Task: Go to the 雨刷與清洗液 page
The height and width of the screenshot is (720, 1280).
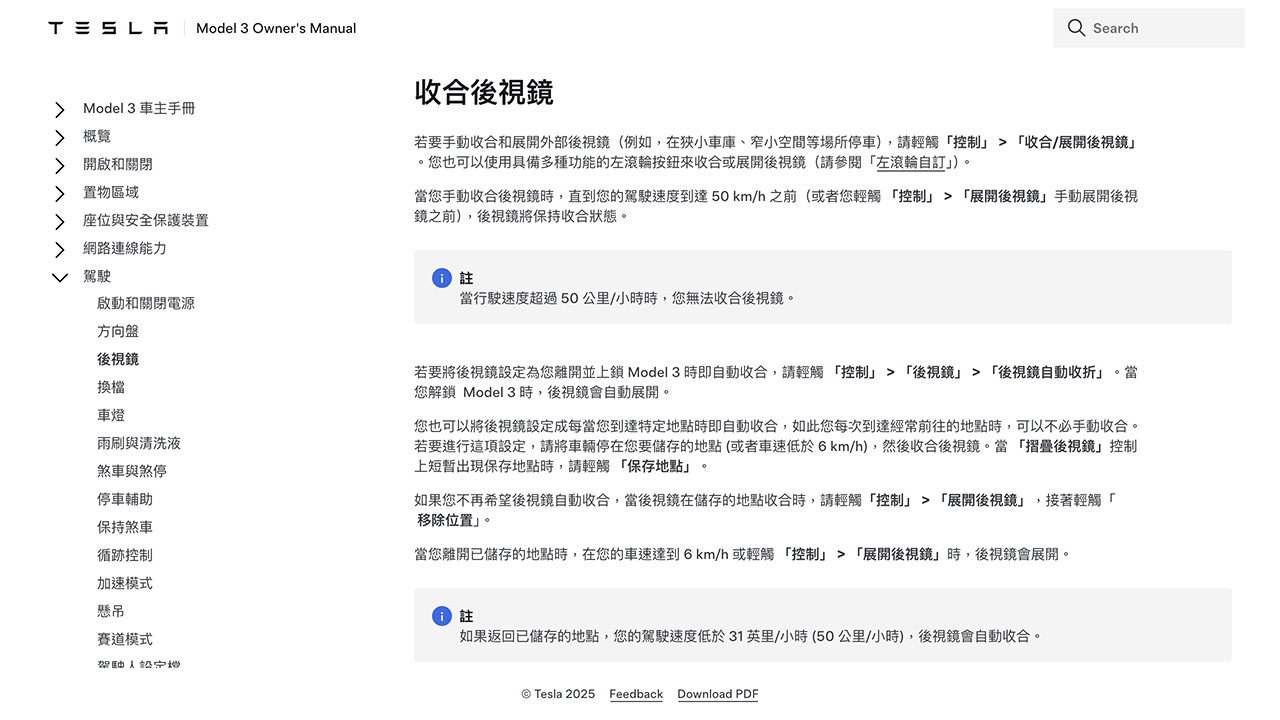Action: point(139,443)
